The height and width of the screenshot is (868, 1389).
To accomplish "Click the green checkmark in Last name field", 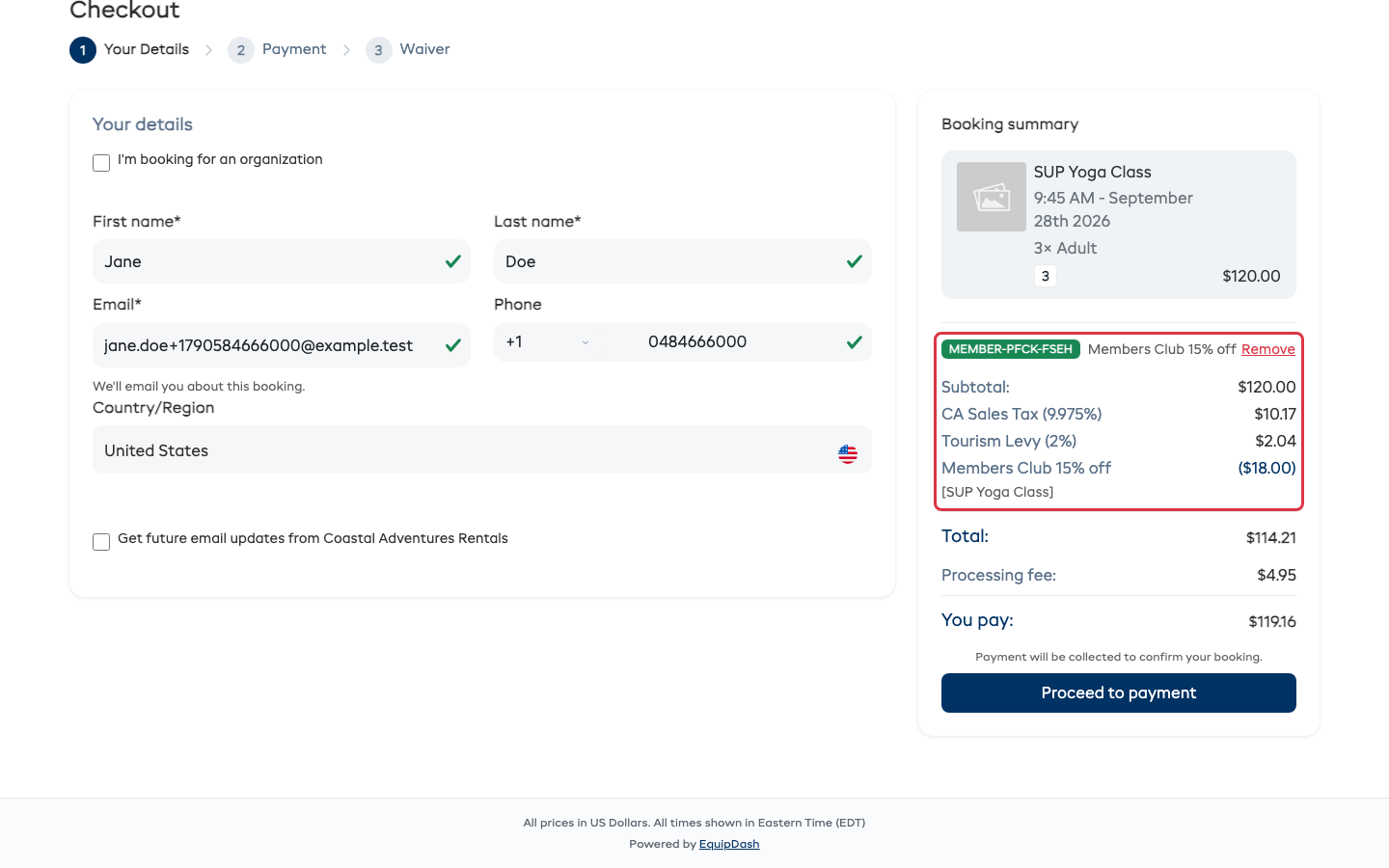I will 855,261.
